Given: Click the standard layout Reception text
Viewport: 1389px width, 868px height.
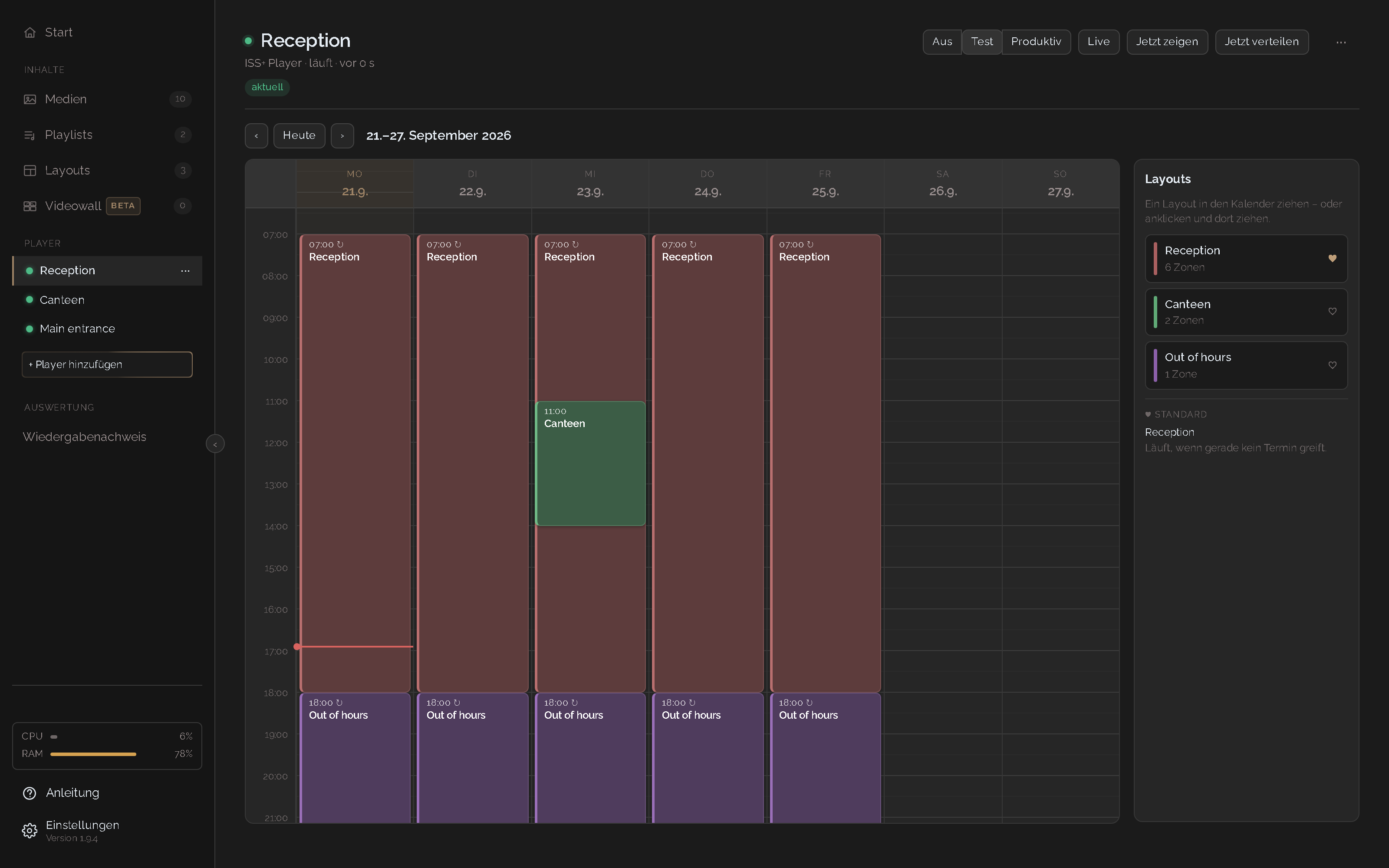Looking at the screenshot, I should point(1169,432).
